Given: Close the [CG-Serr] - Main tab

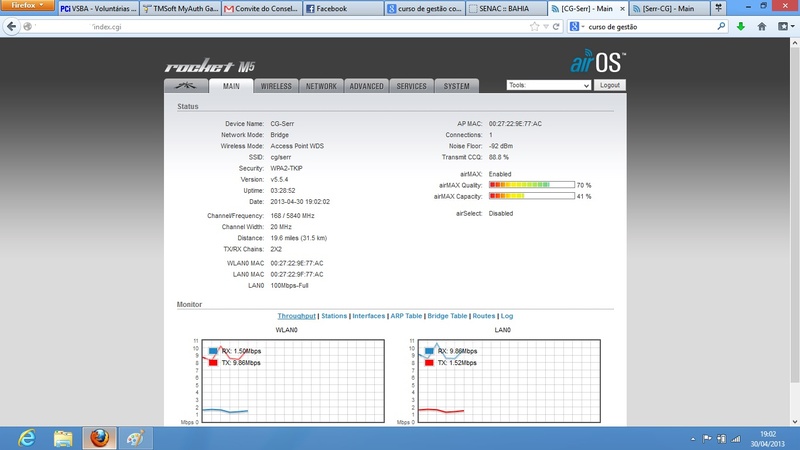Looking at the screenshot, I should (x=622, y=9).
